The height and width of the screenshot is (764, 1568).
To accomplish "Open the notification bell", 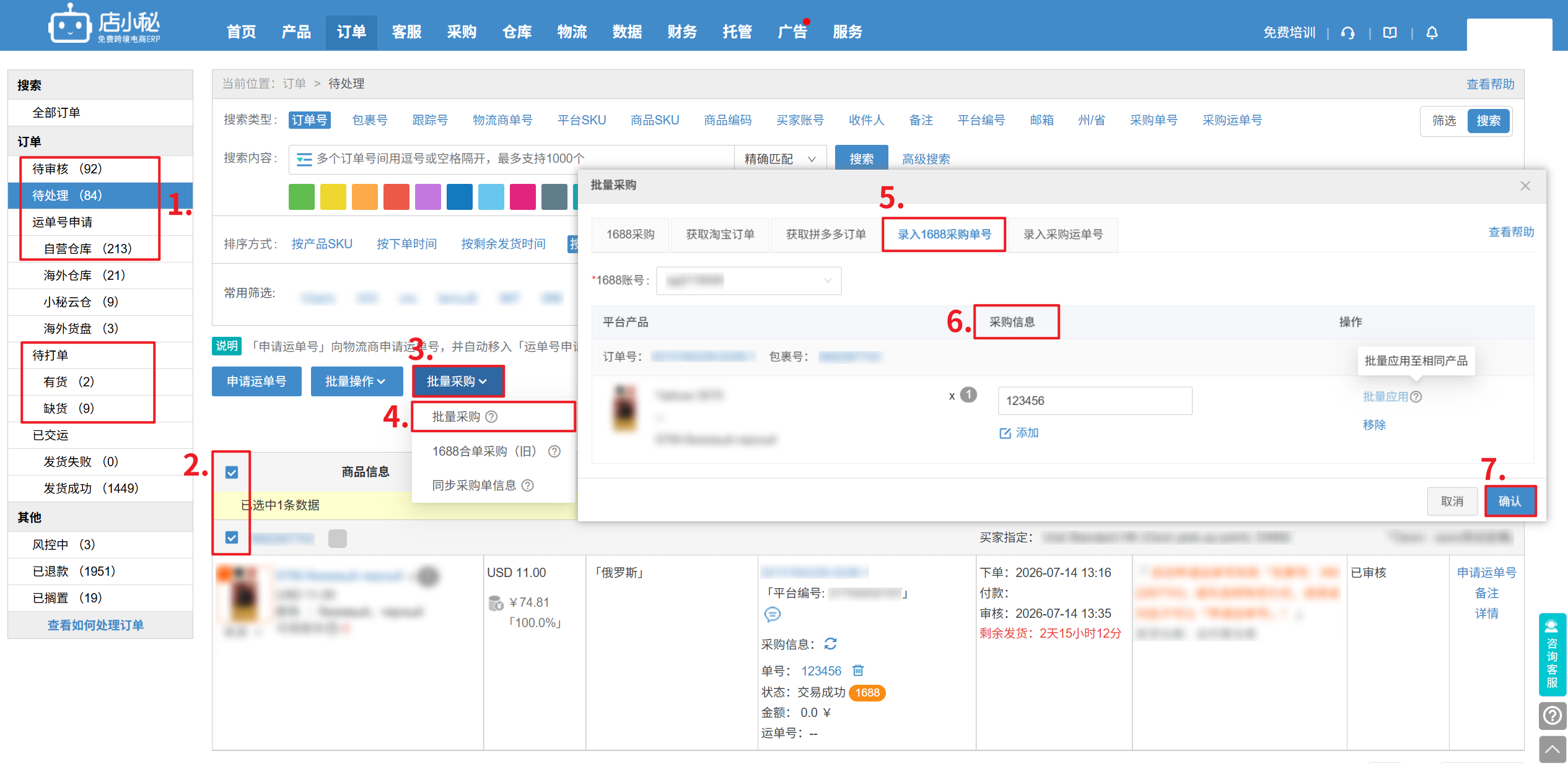I will click(1432, 33).
